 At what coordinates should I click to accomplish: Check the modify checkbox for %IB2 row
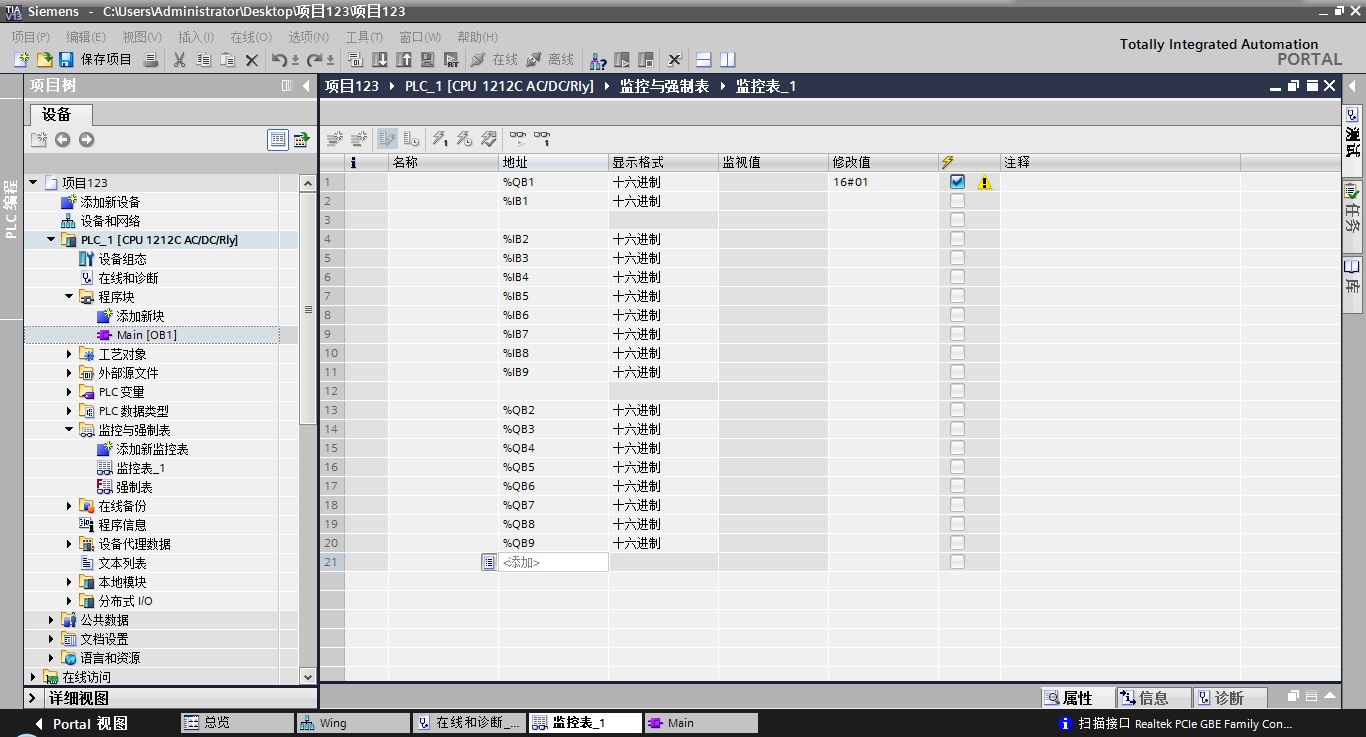tap(958, 239)
